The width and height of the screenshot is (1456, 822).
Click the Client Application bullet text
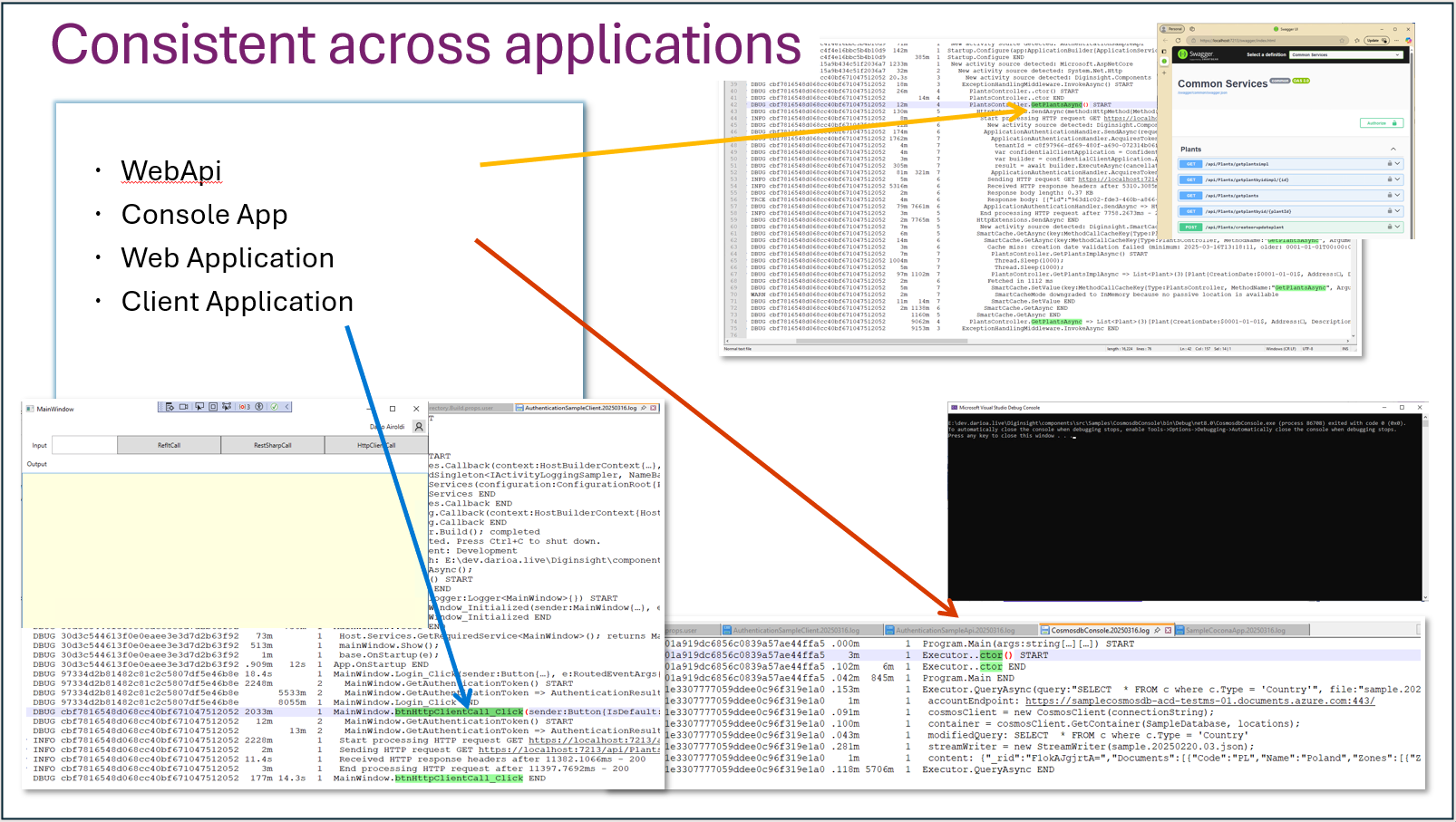pos(238,302)
